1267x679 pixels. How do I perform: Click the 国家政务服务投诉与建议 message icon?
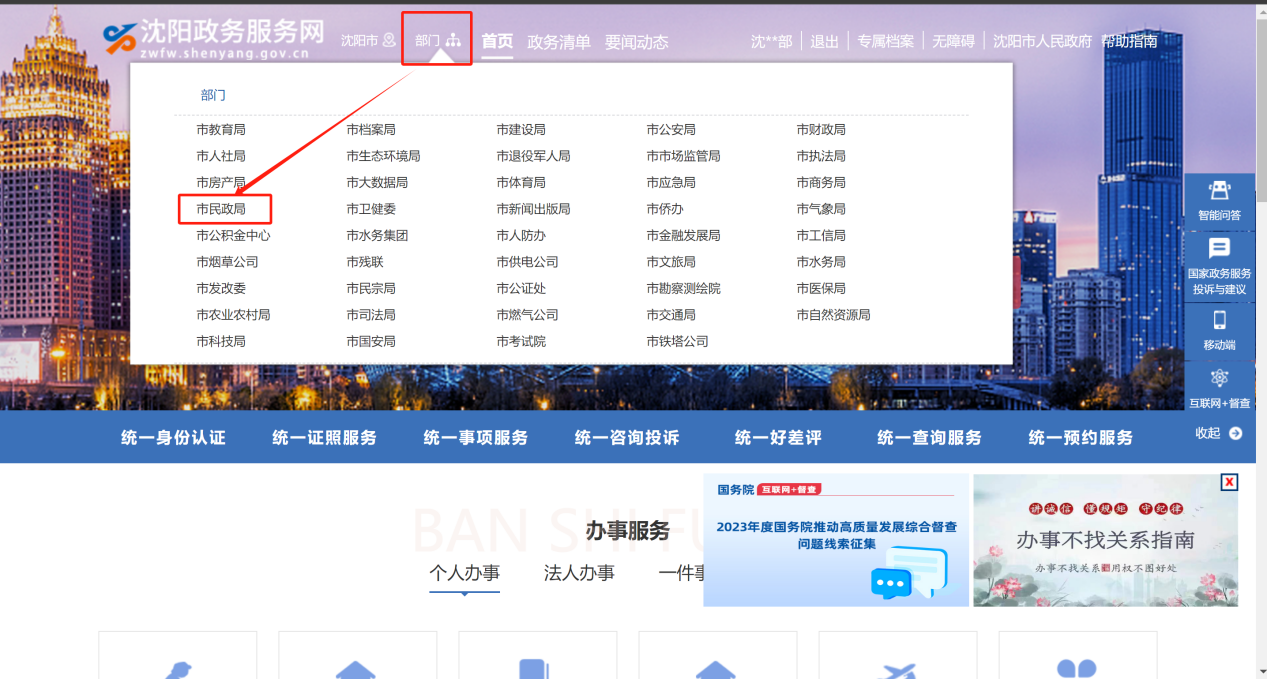coord(1219,249)
